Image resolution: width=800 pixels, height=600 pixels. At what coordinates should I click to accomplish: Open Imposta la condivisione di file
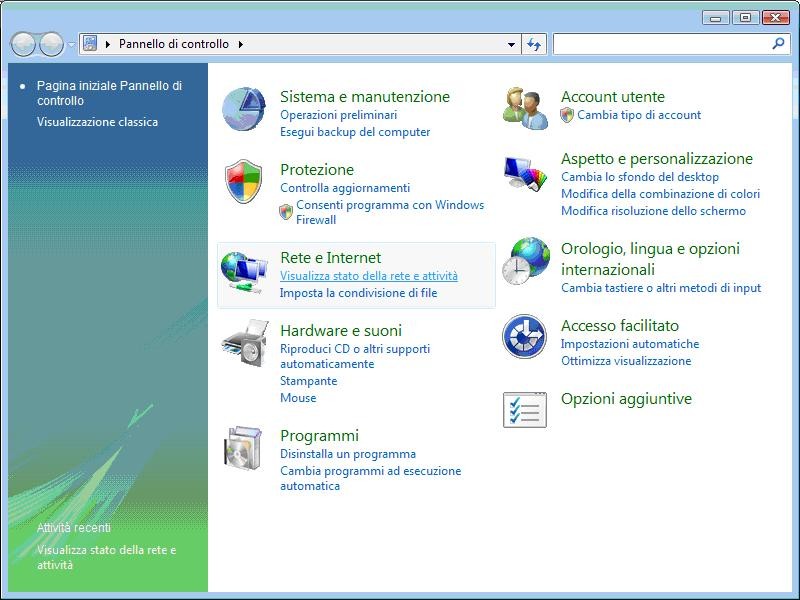pos(358,293)
